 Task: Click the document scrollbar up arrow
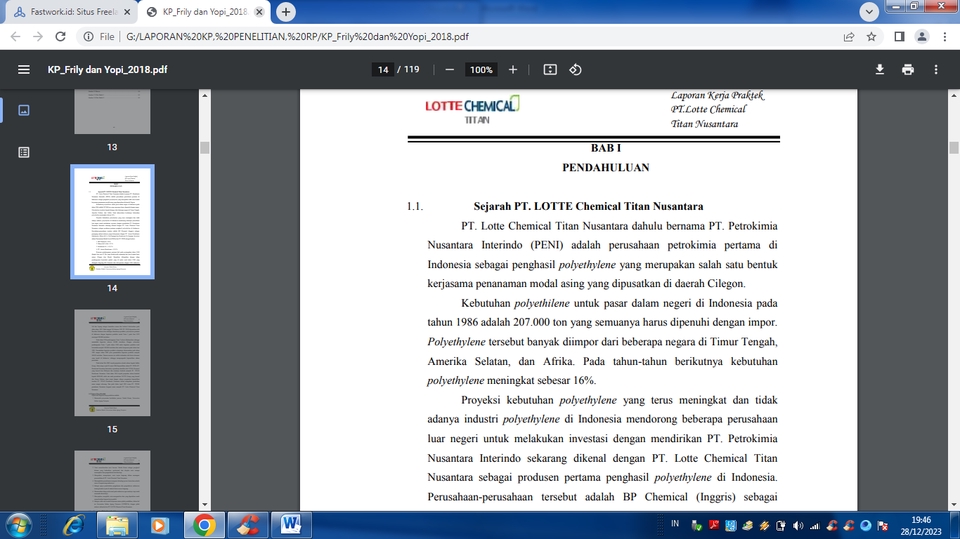(x=954, y=96)
